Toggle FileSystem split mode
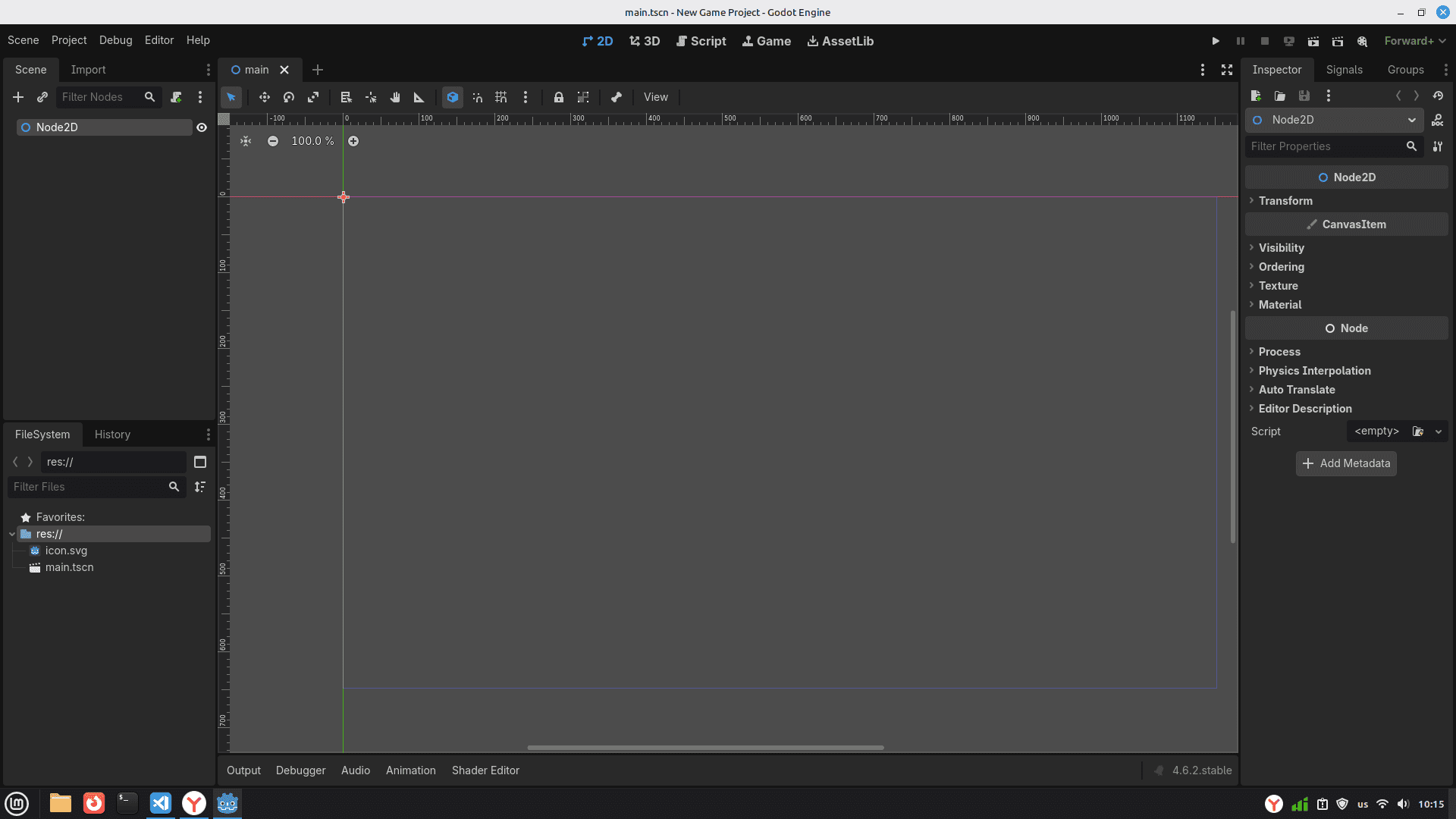Viewport: 1456px width, 819px height. [x=200, y=462]
